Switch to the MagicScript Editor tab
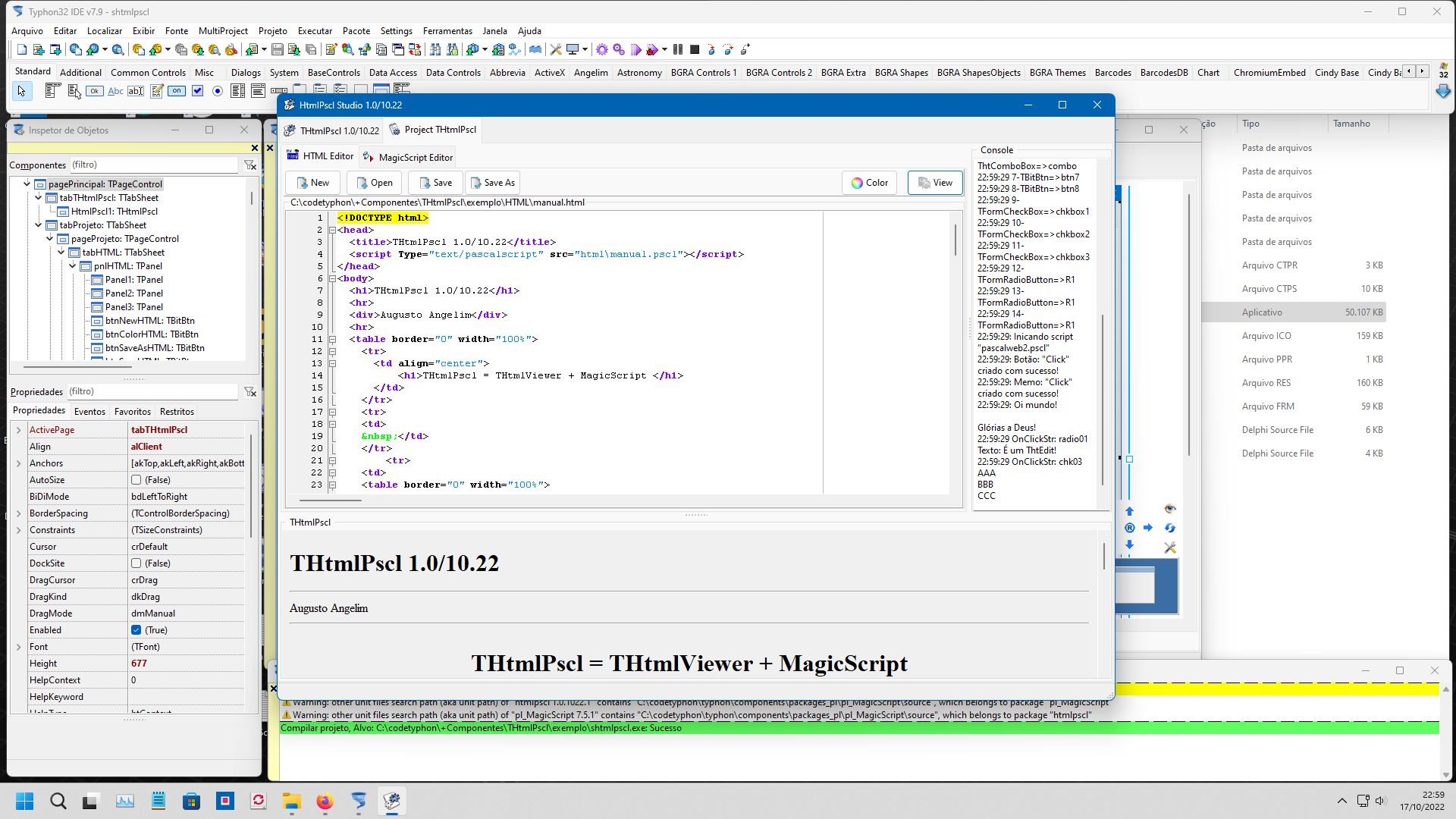 [408, 158]
